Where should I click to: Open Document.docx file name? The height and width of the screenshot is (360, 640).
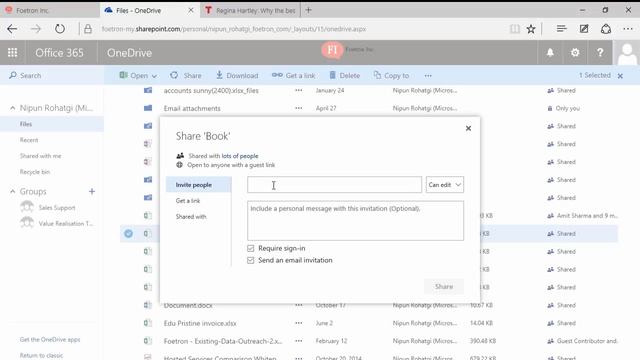[x=188, y=305]
